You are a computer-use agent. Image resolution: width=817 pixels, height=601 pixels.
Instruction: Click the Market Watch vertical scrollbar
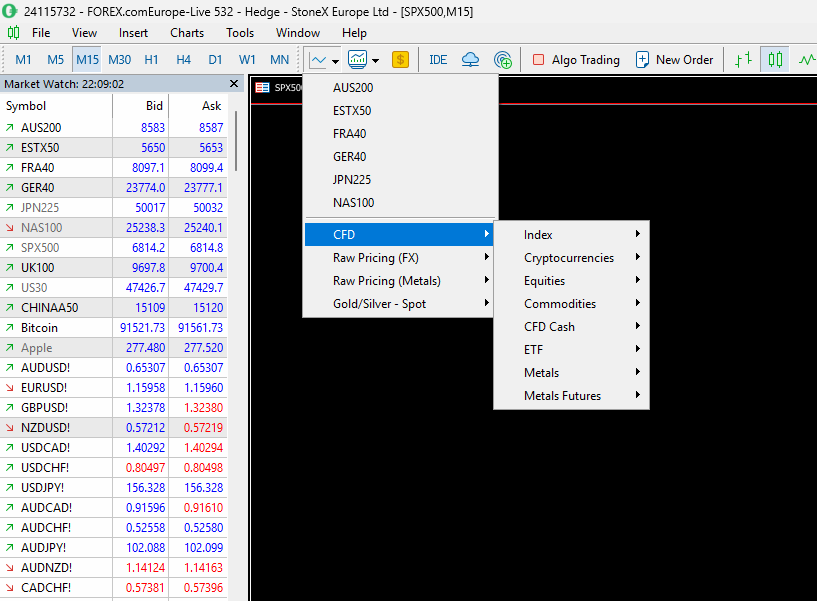pos(237,140)
